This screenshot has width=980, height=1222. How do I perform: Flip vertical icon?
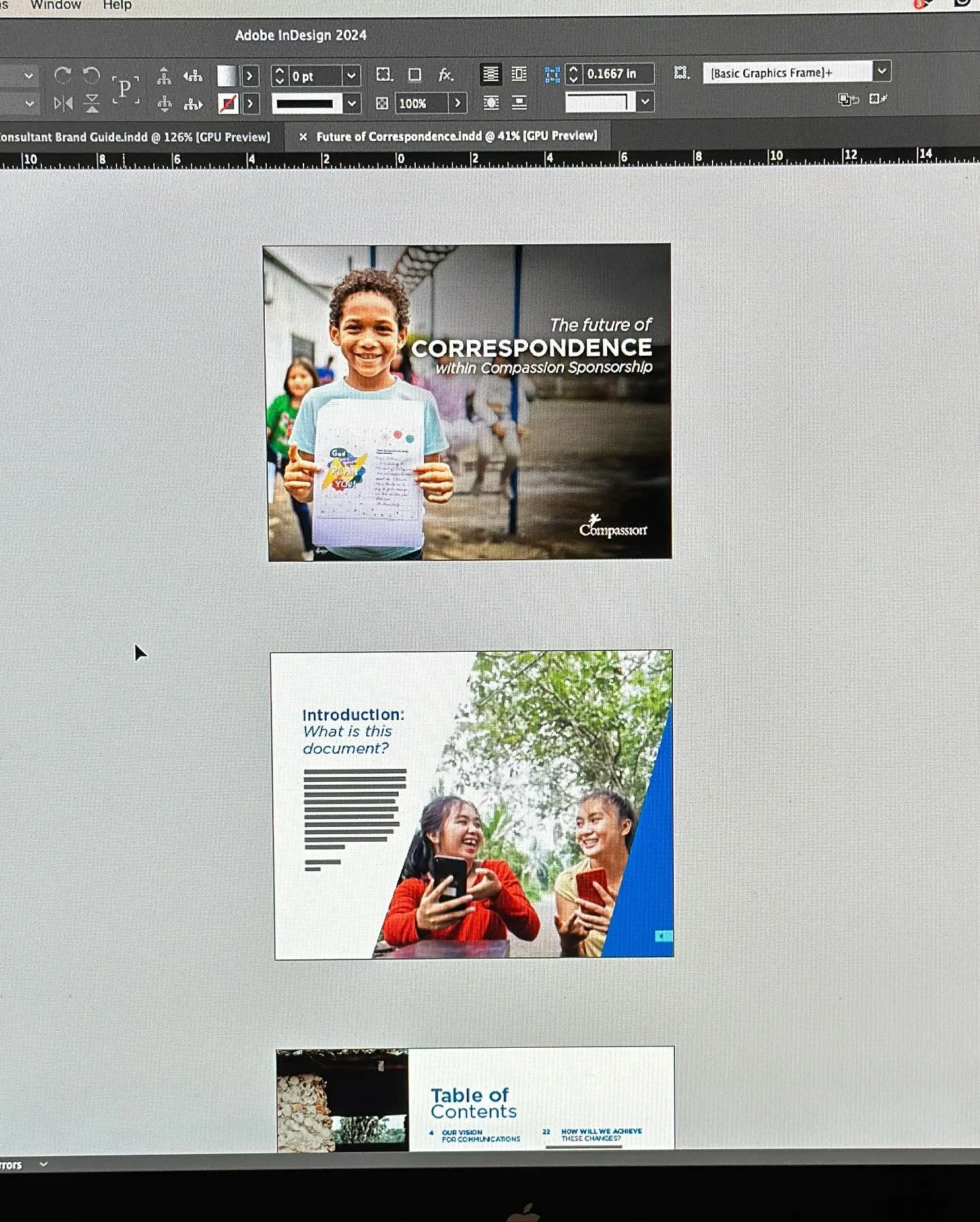coord(92,103)
